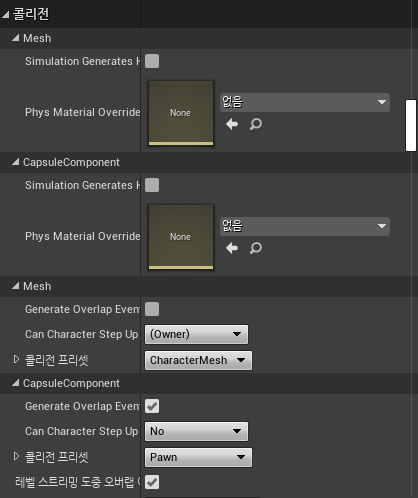Browse to asset with magnifier under CapsuleComponent Phys Material Override
418x498 pixels.
point(256,248)
